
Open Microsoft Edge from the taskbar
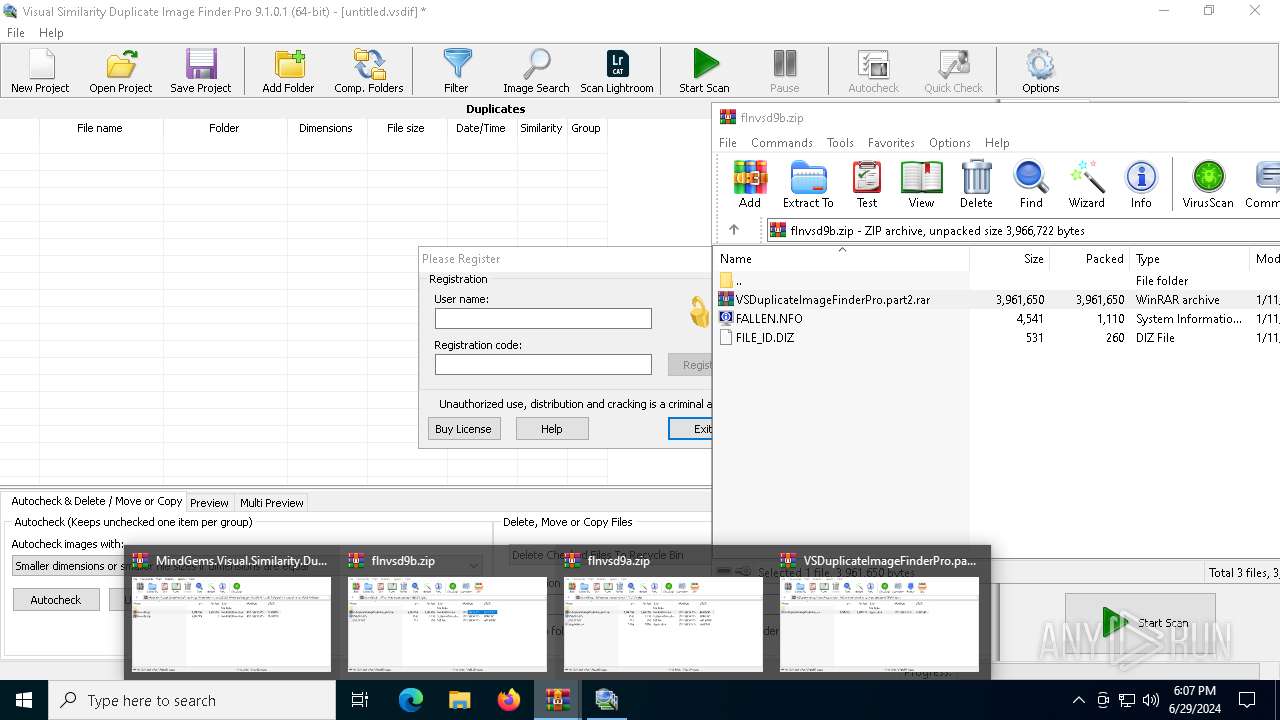tap(411, 700)
